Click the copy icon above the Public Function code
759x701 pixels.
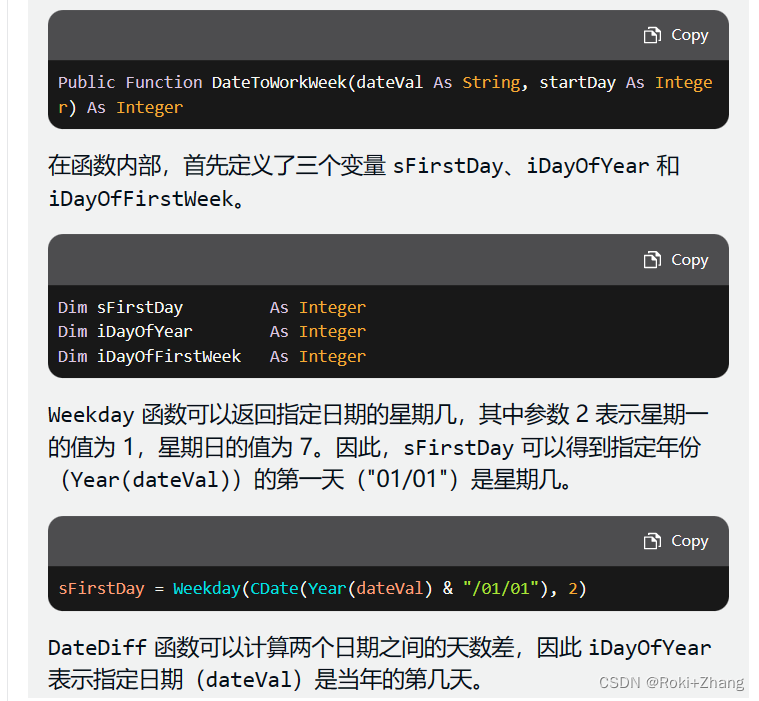coord(652,35)
